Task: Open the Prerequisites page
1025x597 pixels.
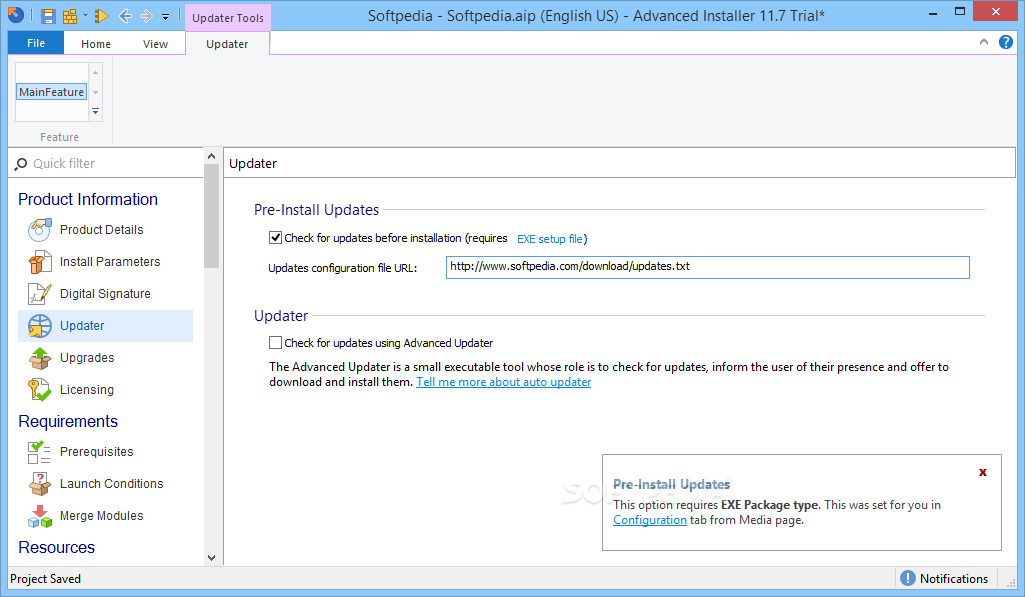Action: tap(96, 452)
